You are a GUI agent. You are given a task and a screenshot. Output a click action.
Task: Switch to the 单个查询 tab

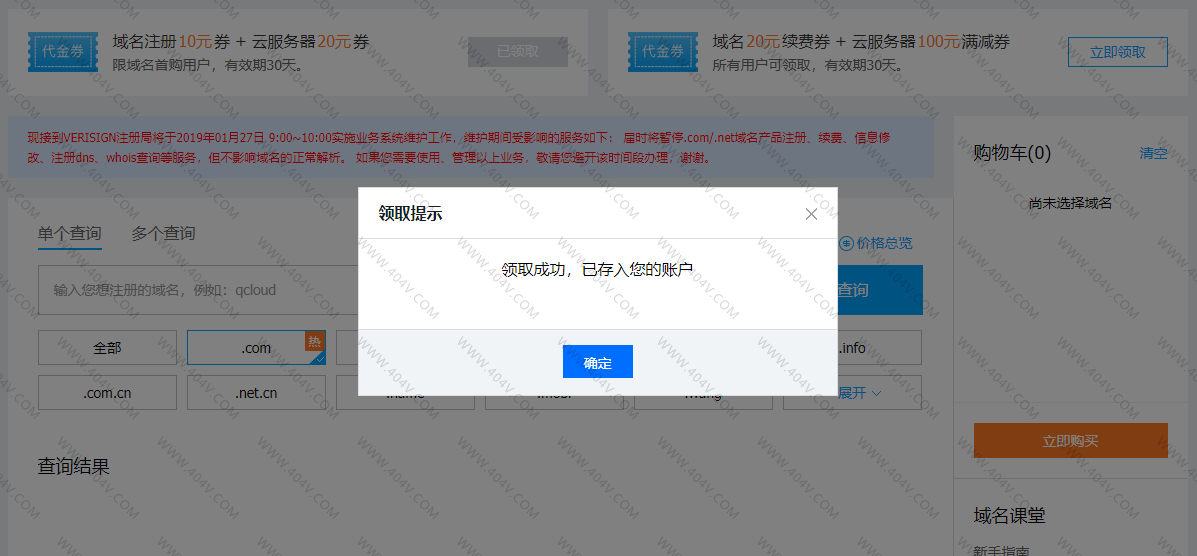click(x=69, y=233)
